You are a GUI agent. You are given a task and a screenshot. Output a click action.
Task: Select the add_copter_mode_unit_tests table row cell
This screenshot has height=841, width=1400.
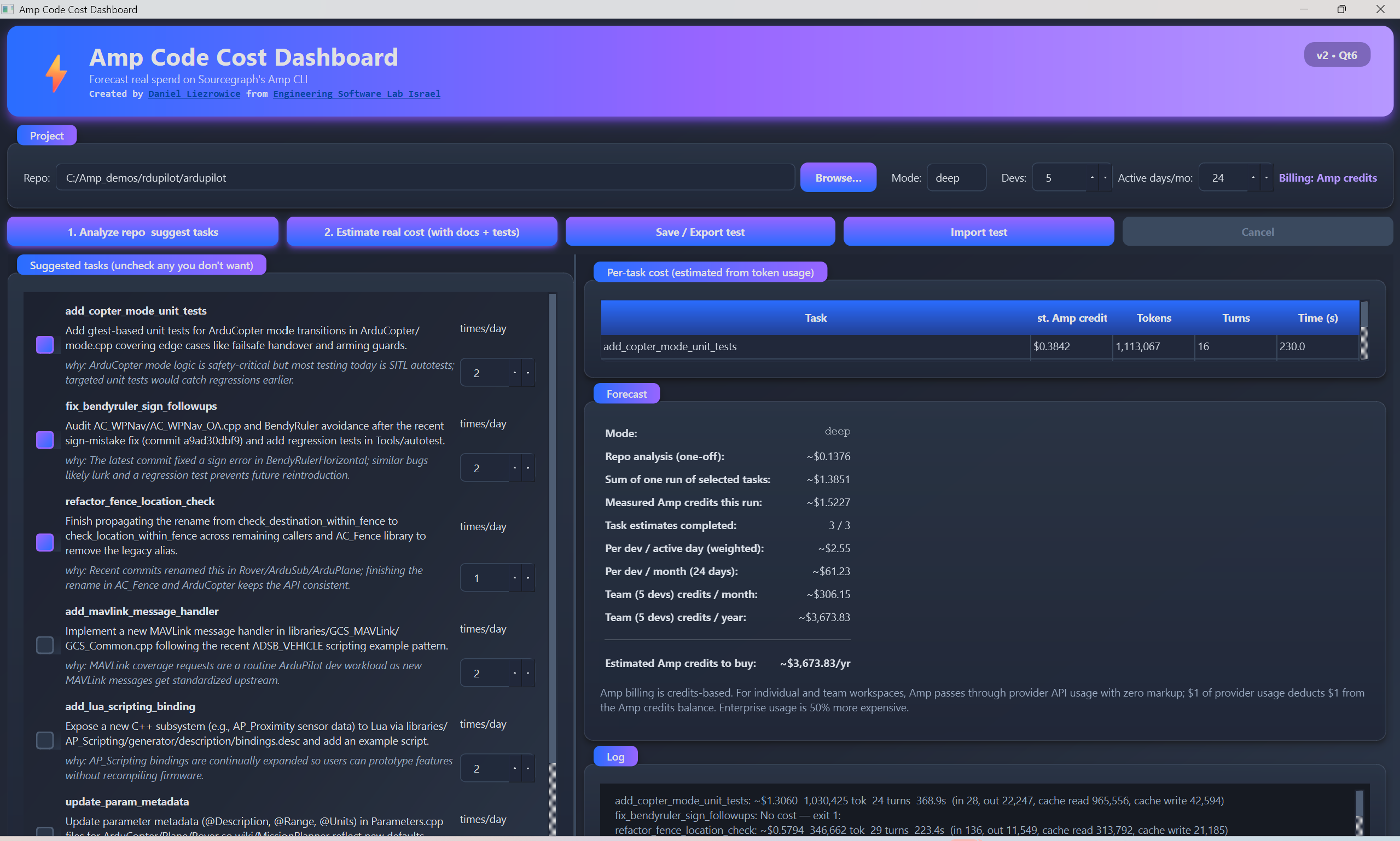tap(816, 346)
